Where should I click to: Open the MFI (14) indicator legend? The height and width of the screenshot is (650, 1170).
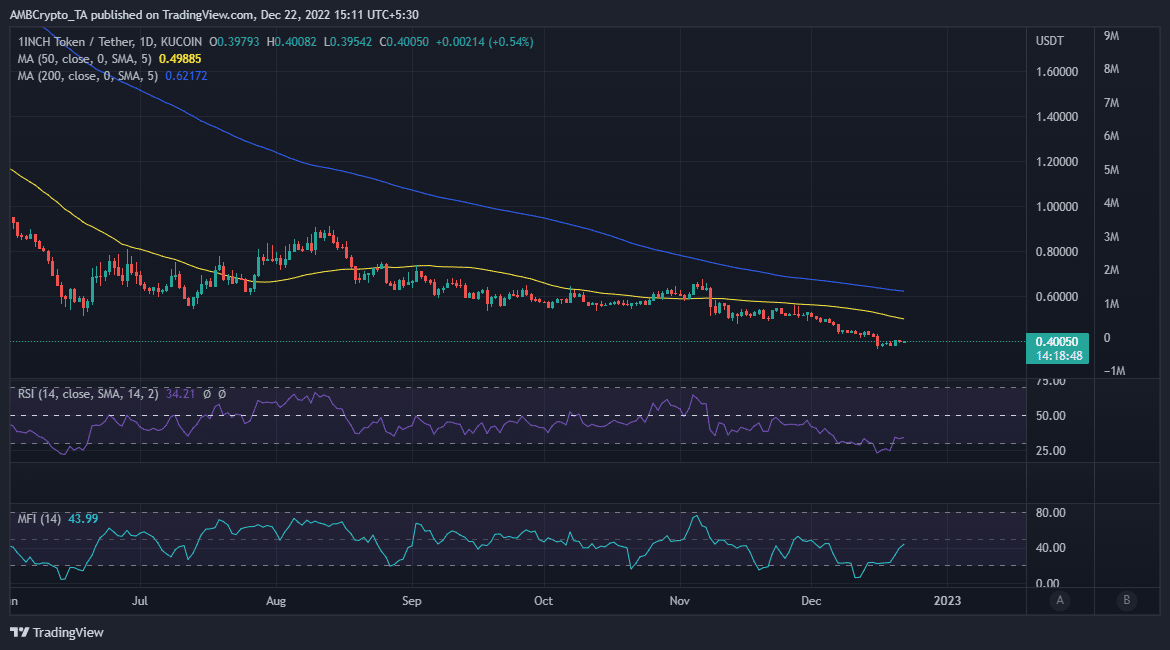click(40, 518)
